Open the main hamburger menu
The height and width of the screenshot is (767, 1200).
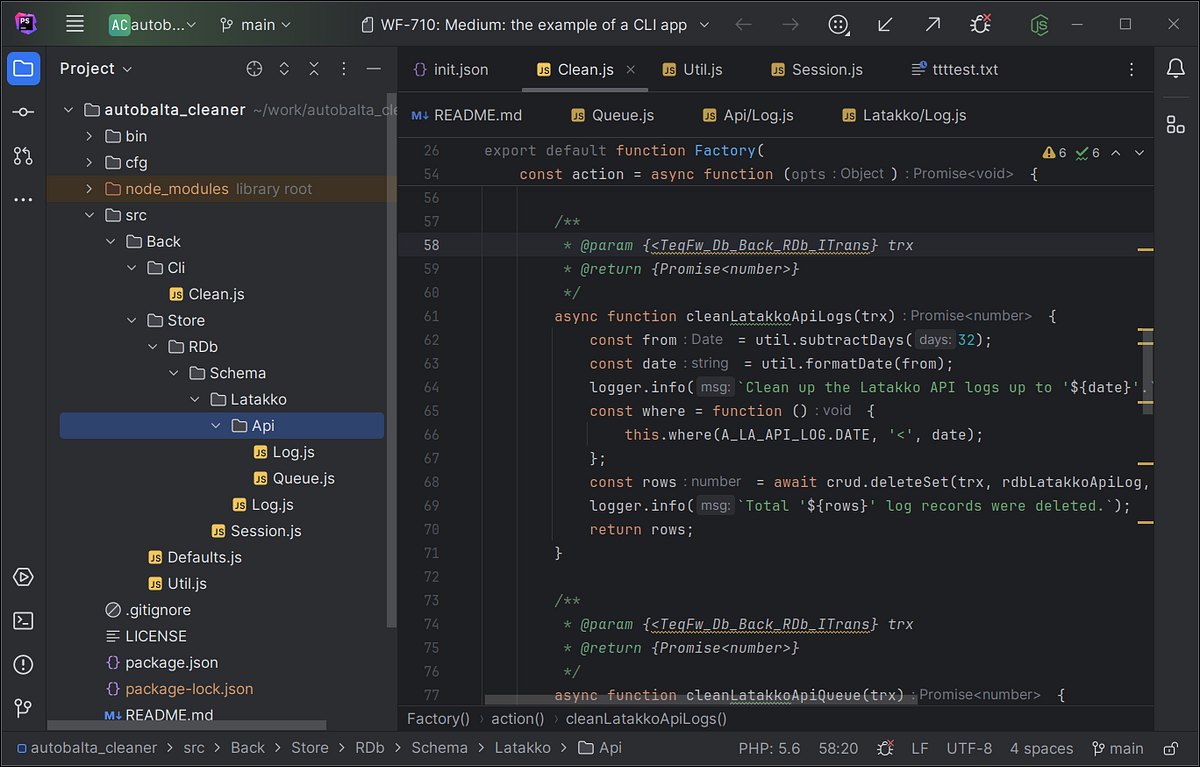(x=75, y=24)
